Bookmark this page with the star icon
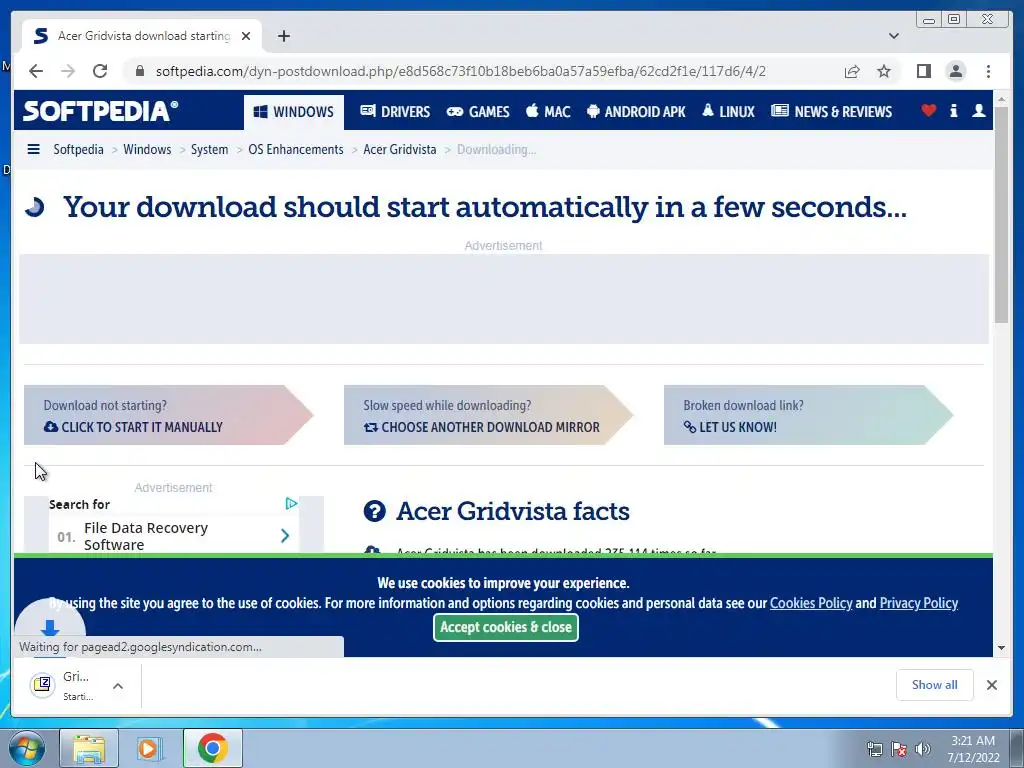This screenshot has height=768, width=1024. pos(884,71)
